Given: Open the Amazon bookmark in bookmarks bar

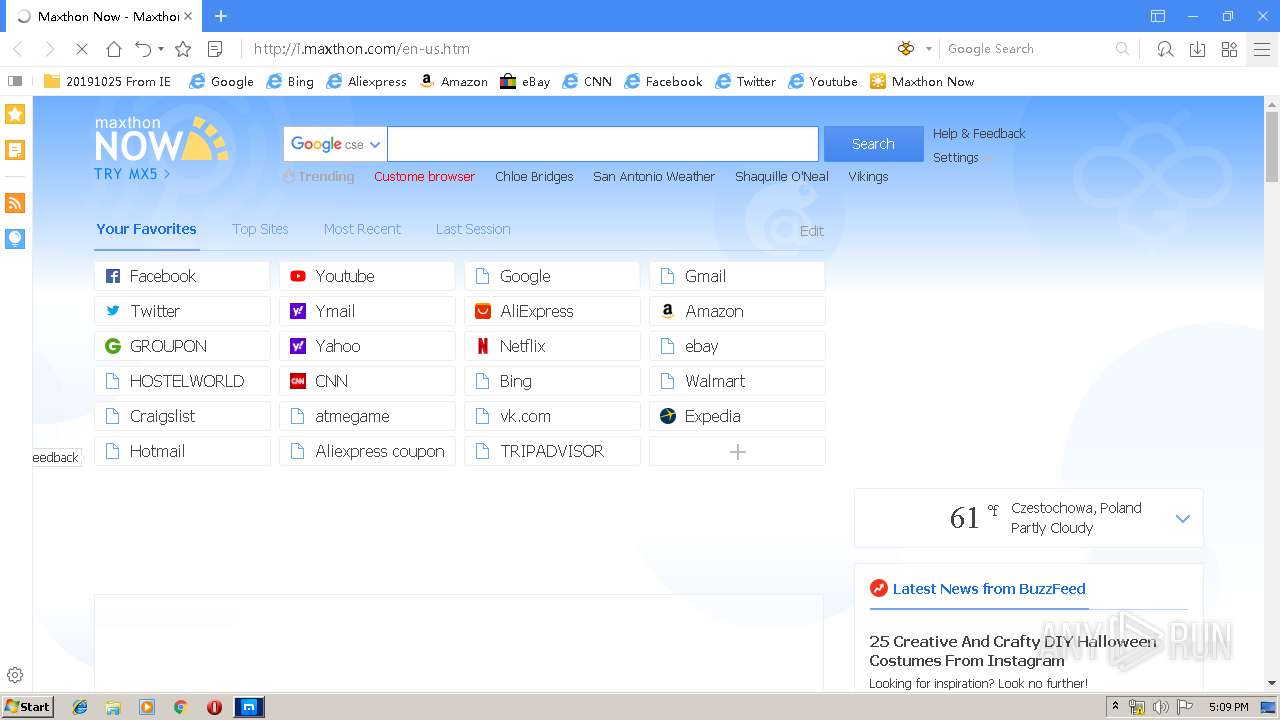Looking at the screenshot, I should coord(453,82).
